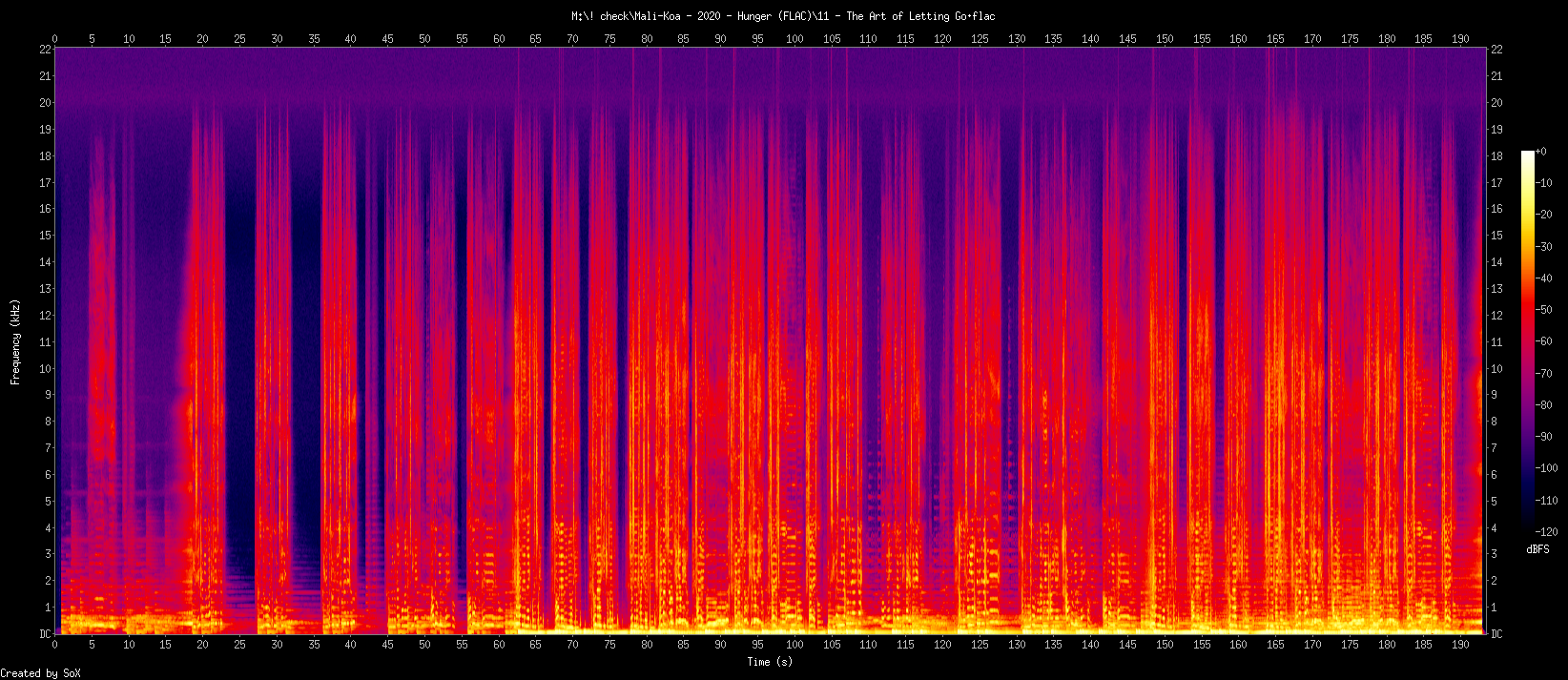Viewport: 1568px width, 680px height.
Task: Click the "-100" label on the dBFS legend
Action: [1547, 468]
